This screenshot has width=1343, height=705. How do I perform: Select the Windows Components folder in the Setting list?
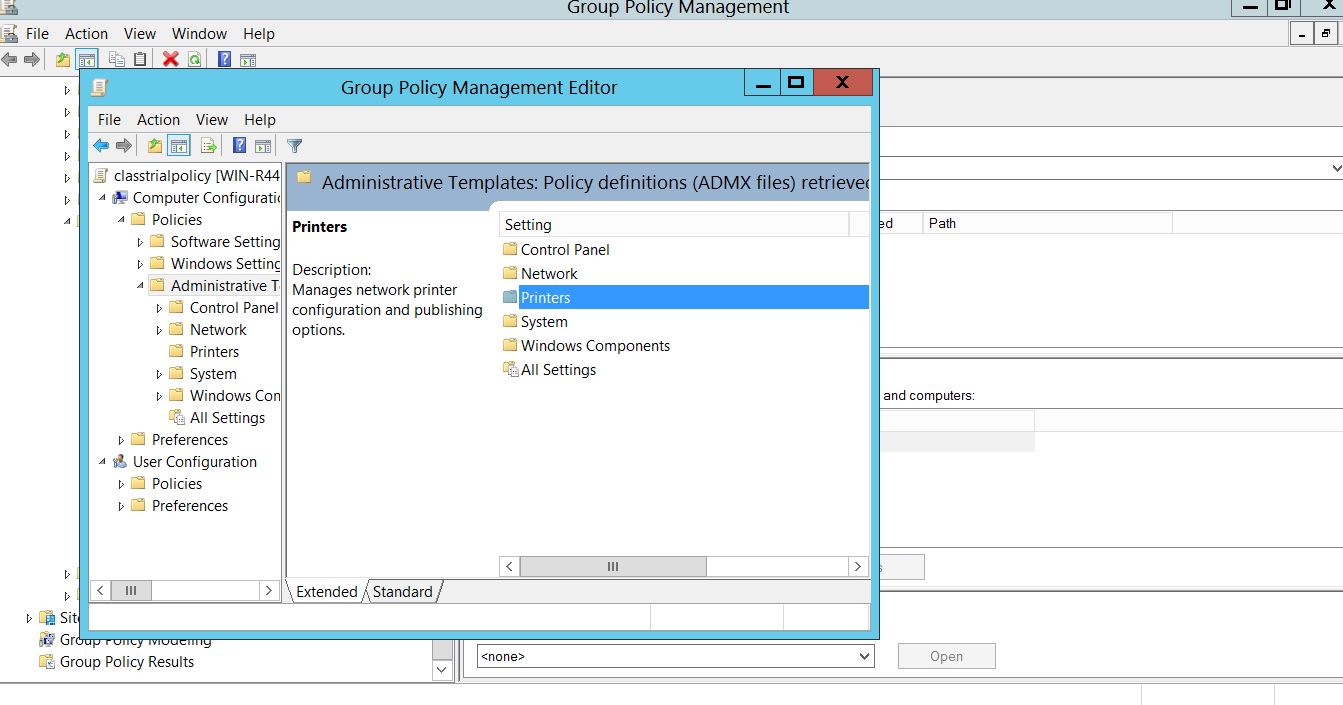coord(595,346)
